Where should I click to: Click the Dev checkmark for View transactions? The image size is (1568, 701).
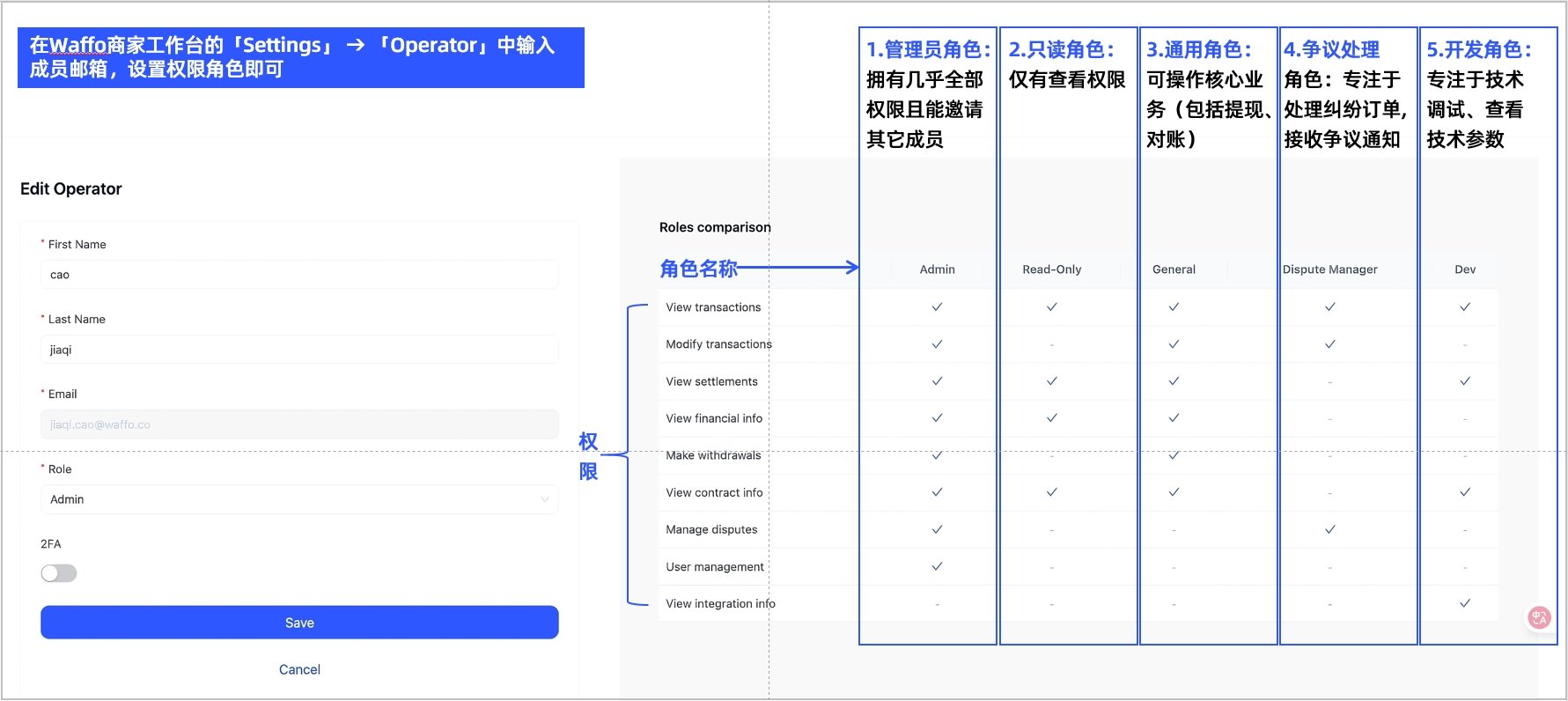[1465, 307]
